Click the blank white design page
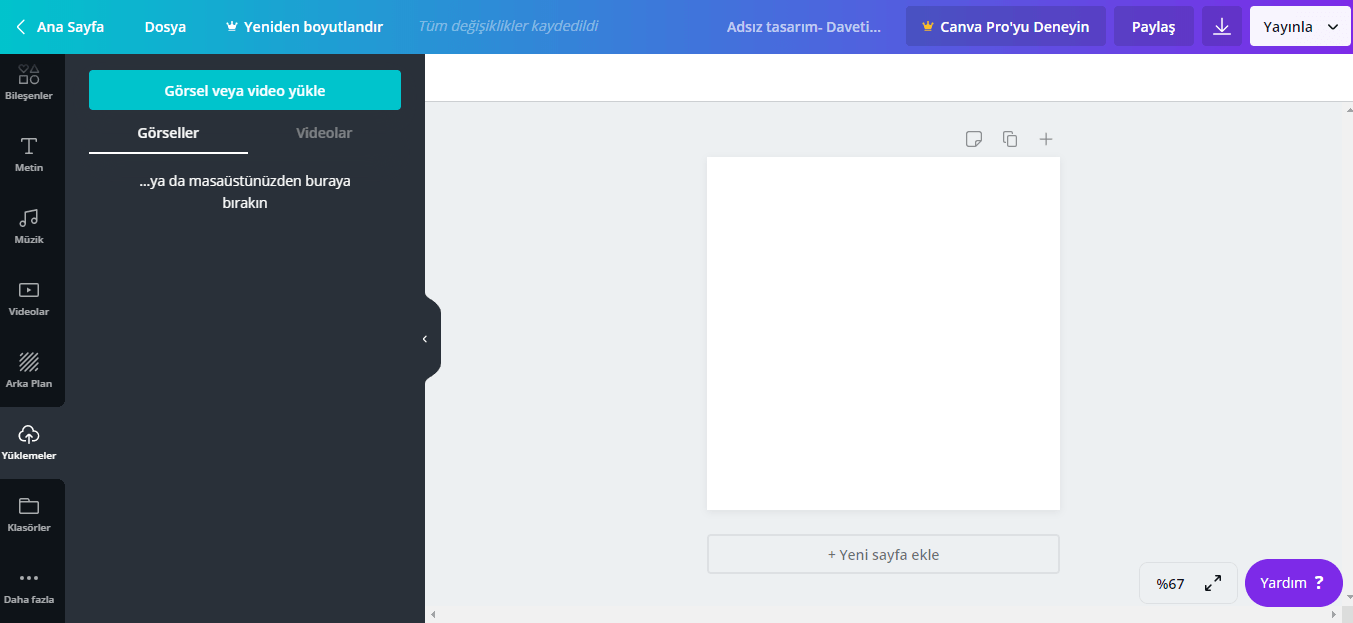This screenshot has height=623, width=1353. pyautogui.click(x=883, y=333)
